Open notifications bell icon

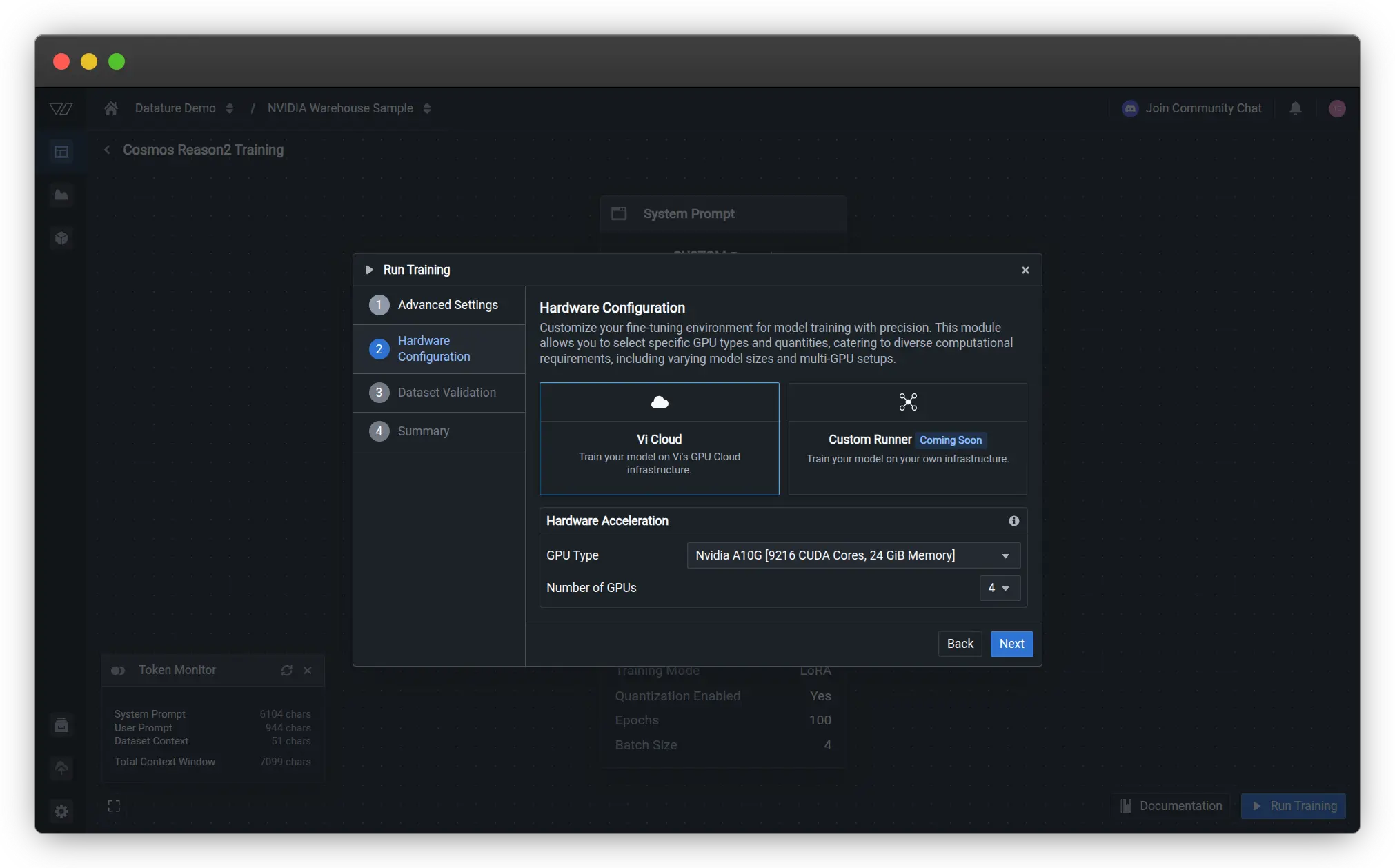(1295, 108)
